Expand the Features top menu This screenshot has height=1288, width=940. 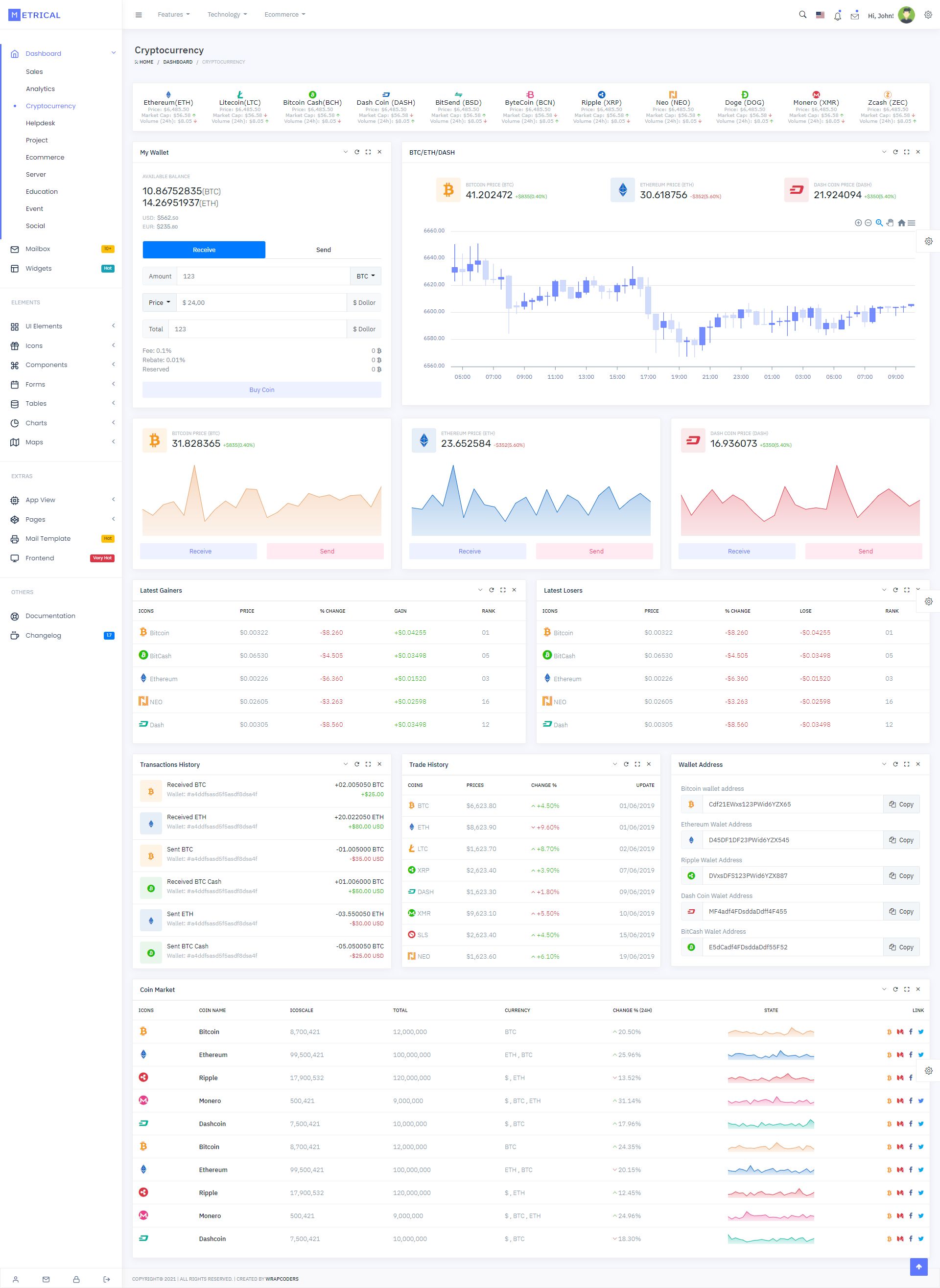click(173, 15)
